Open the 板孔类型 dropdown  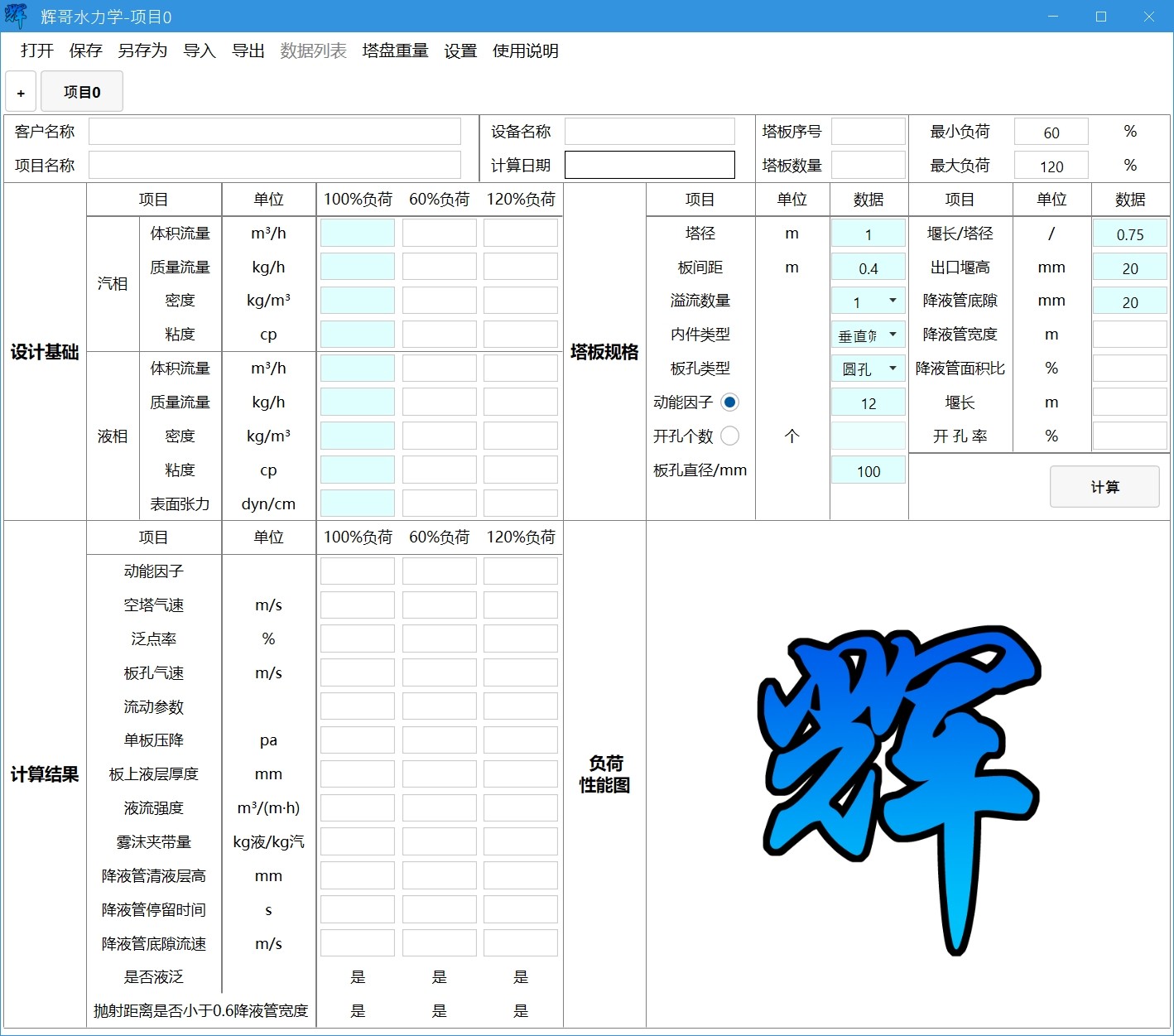click(868, 369)
